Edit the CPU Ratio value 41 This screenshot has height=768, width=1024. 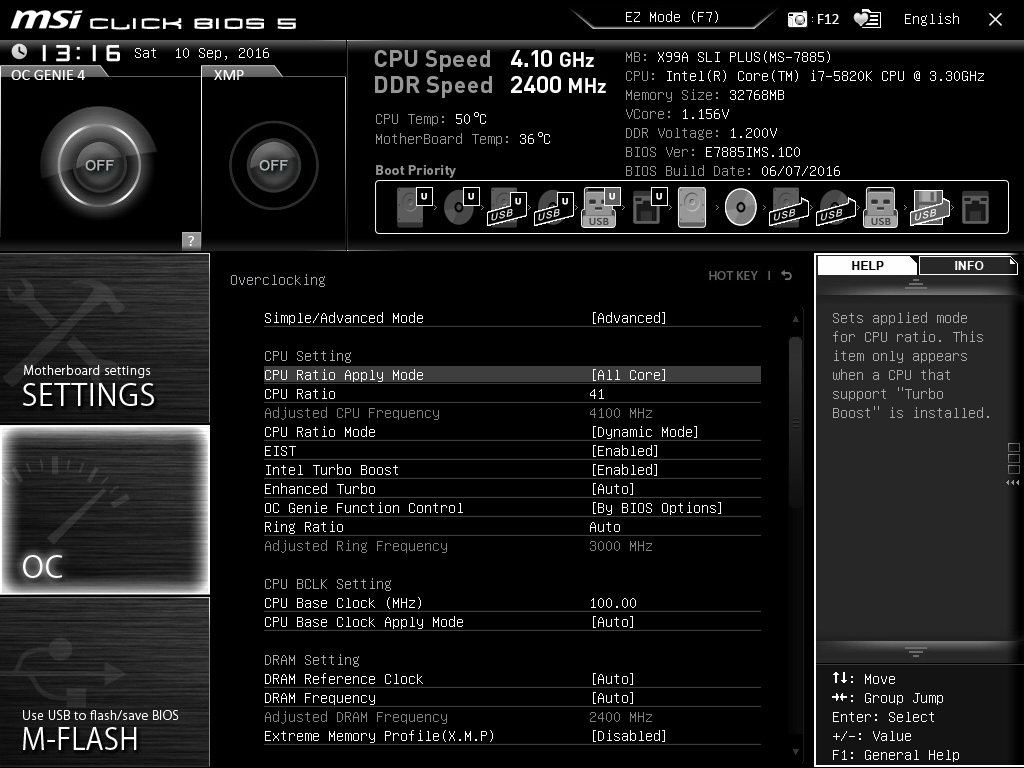pyautogui.click(x=597, y=394)
